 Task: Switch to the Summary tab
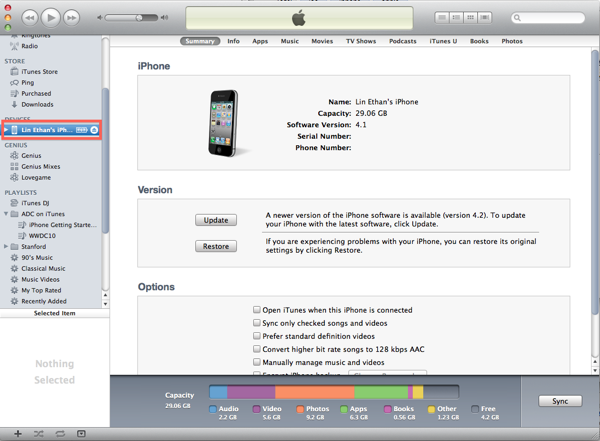point(200,41)
